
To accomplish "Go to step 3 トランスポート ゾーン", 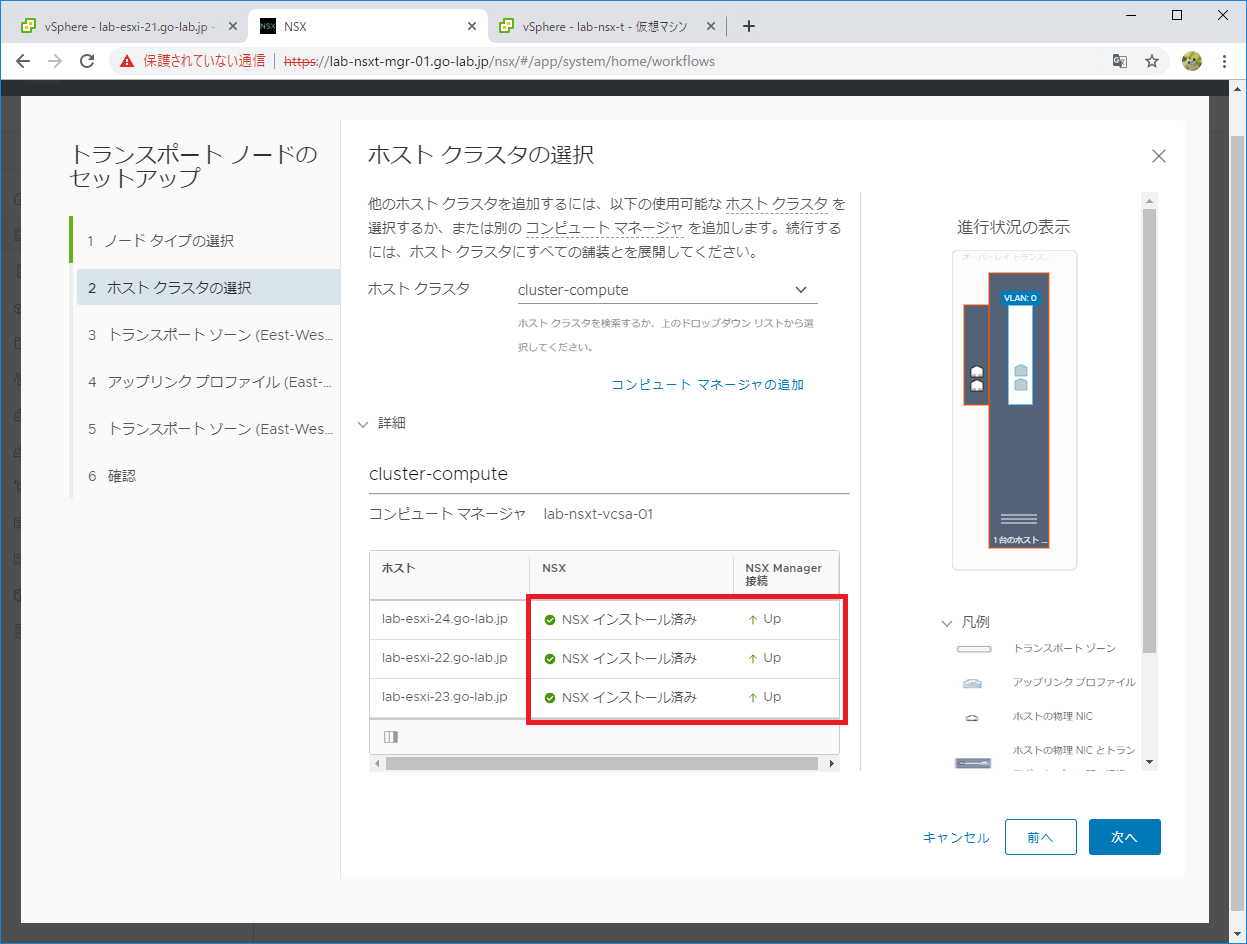I will [208, 335].
